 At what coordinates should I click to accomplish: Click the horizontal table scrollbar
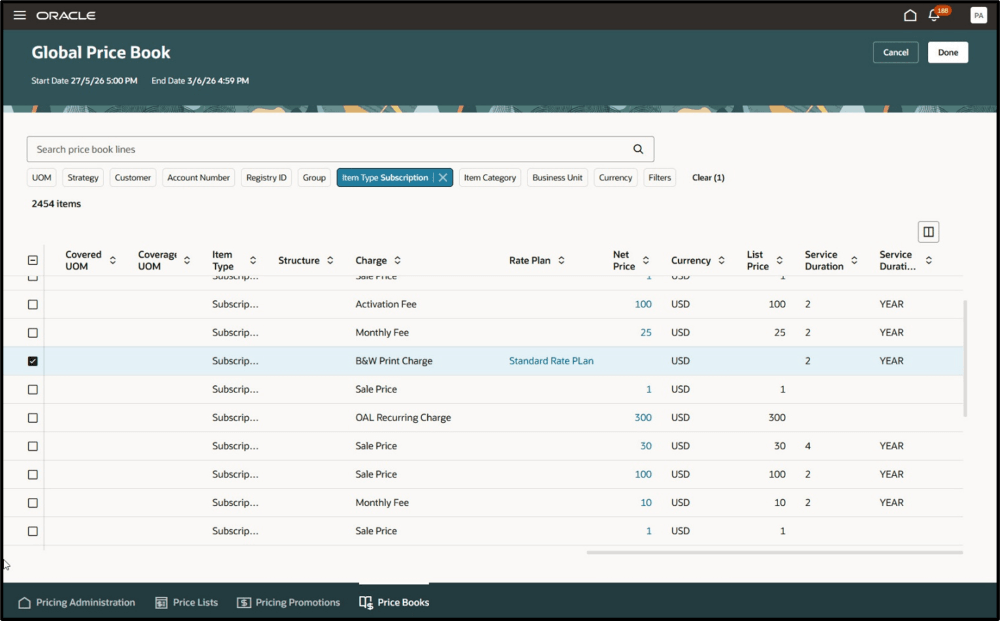tap(774, 553)
